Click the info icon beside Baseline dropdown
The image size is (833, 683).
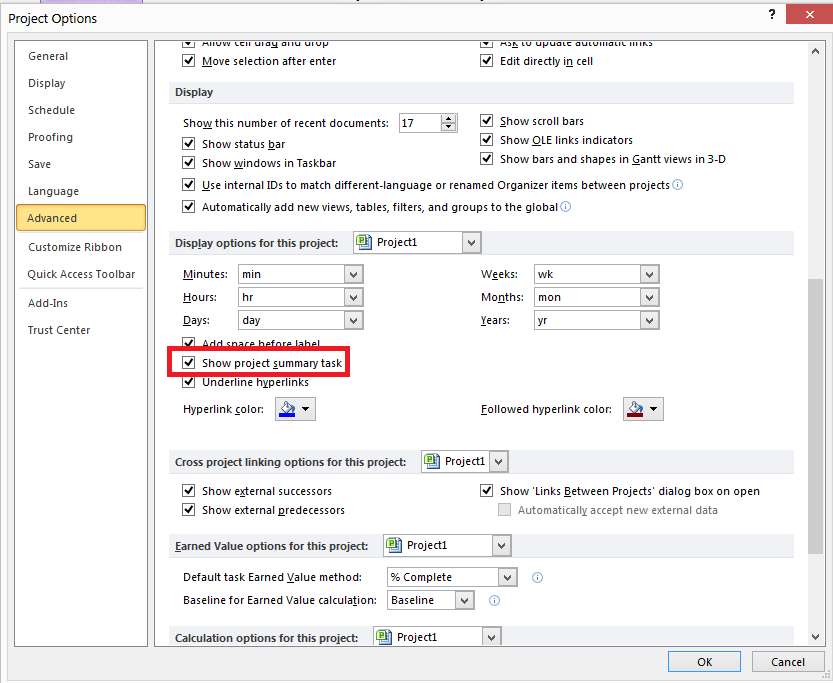click(493, 600)
